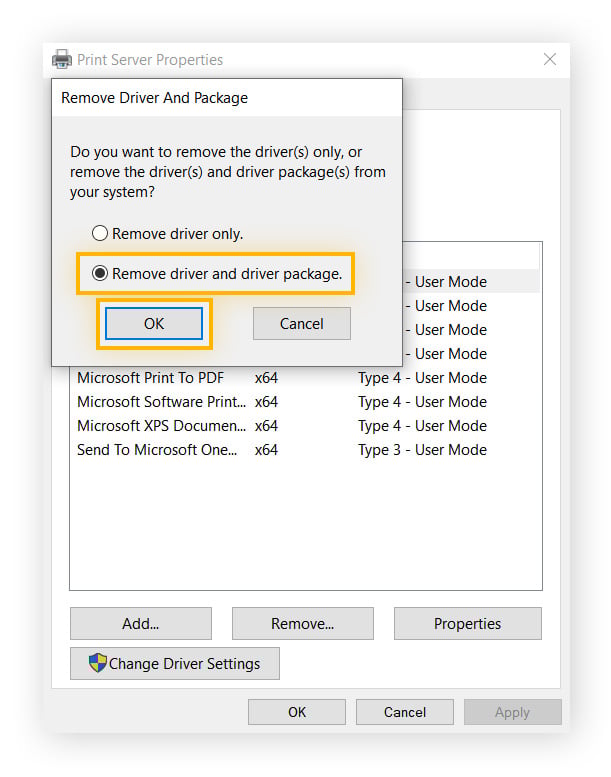Viewport: 611px width, 777px height.
Task: Click the shield icon for Change Driver Settings
Action: point(97,663)
